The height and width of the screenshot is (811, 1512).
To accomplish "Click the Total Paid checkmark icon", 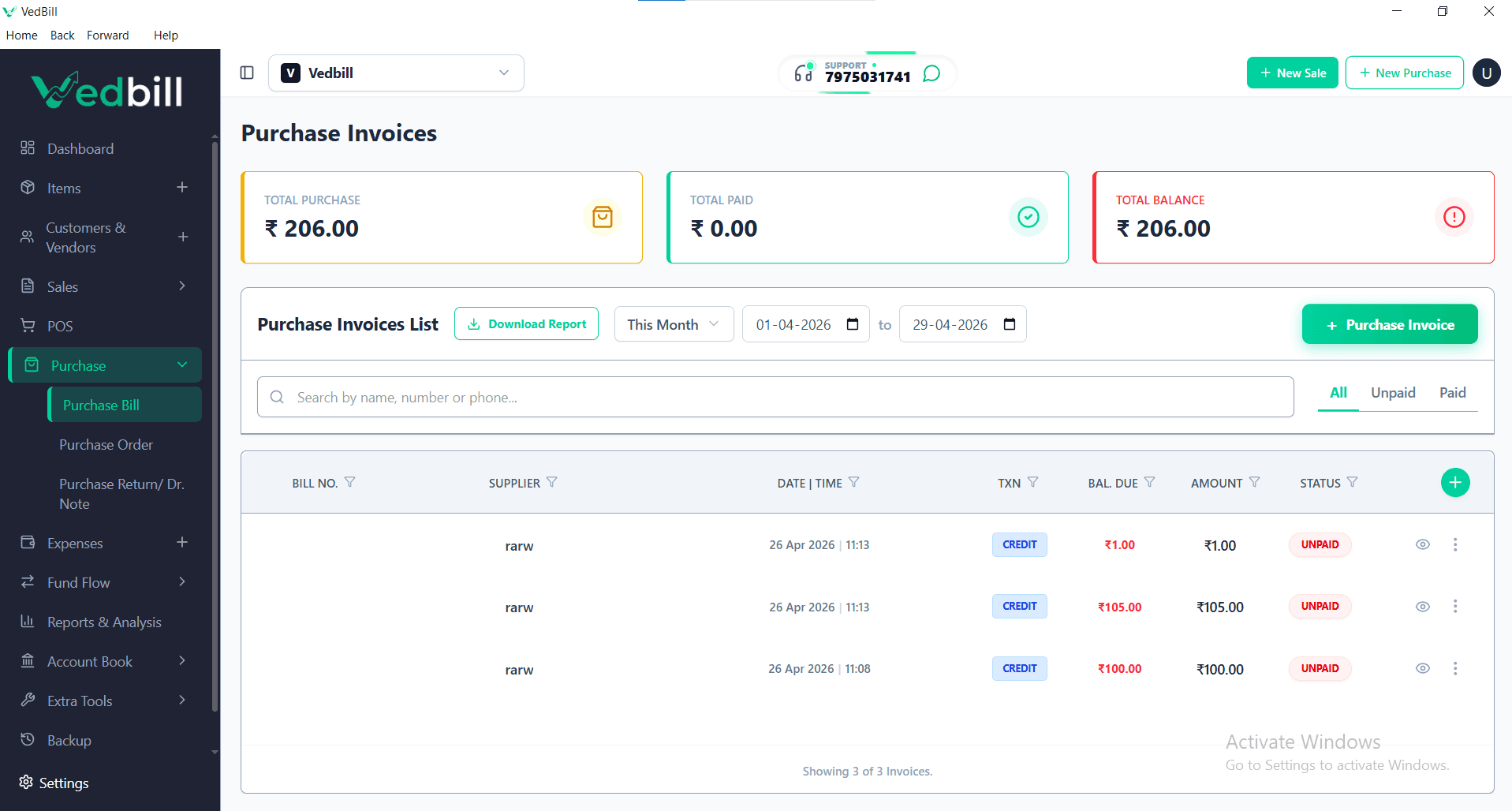I will click(x=1029, y=217).
